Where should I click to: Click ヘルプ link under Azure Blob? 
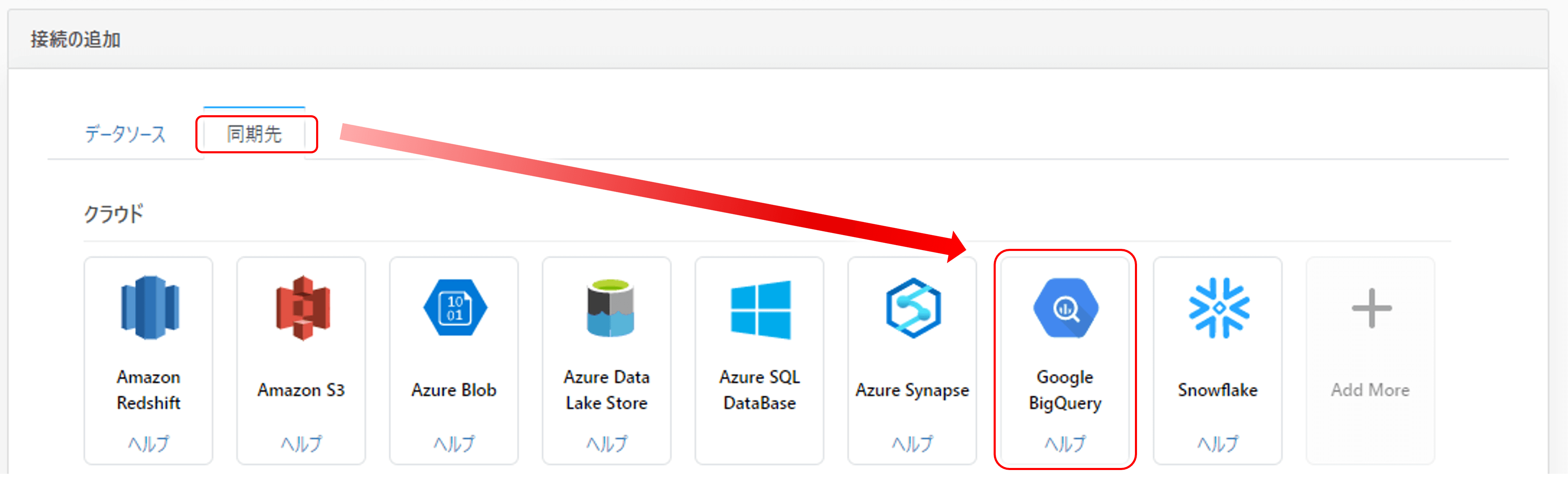click(454, 443)
